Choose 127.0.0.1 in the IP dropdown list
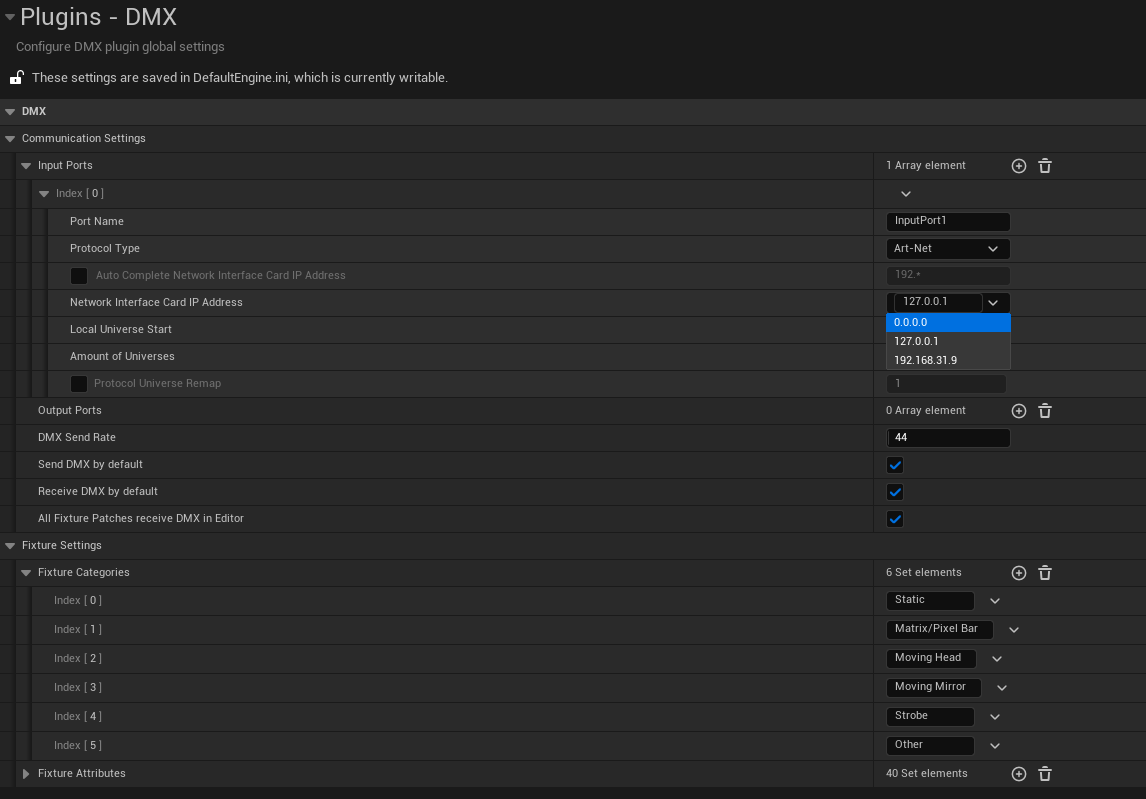The width and height of the screenshot is (1146, 799). coord(948,341)
